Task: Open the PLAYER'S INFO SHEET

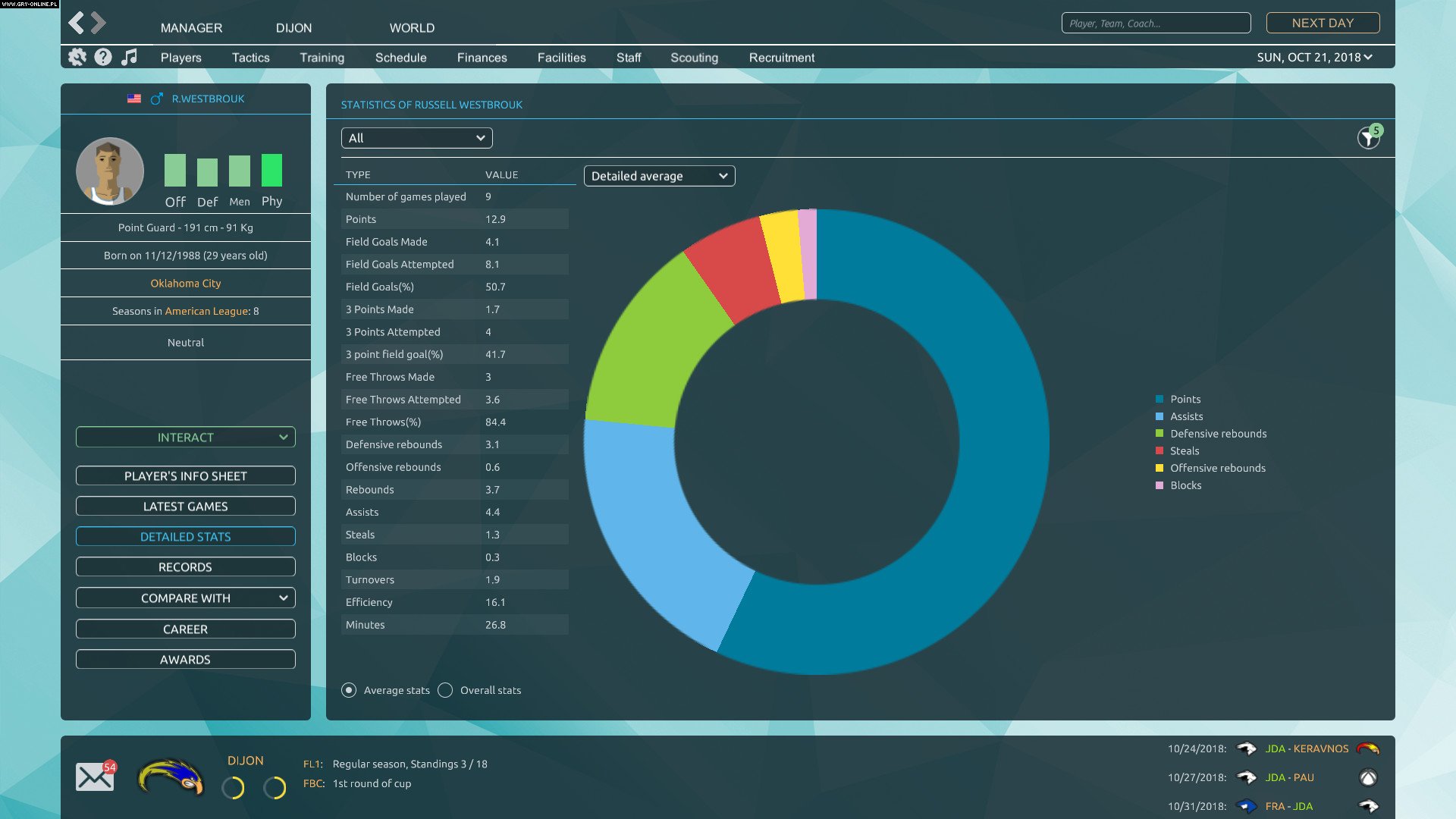Action: point(185,475)
